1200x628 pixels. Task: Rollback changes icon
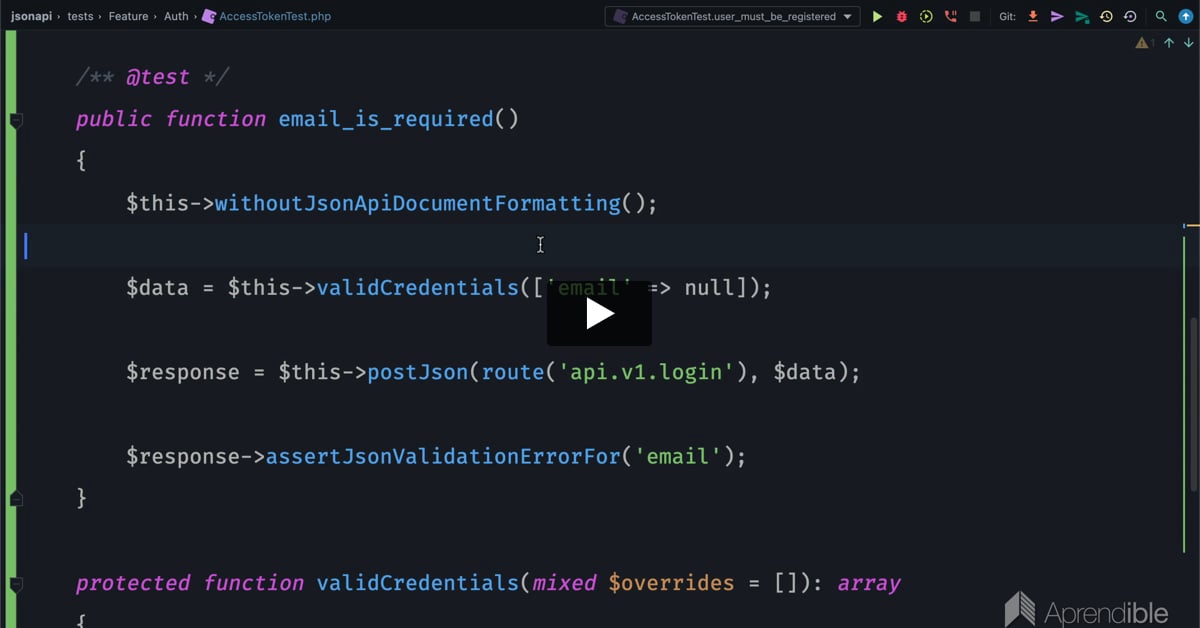(x=1130, y=16)
